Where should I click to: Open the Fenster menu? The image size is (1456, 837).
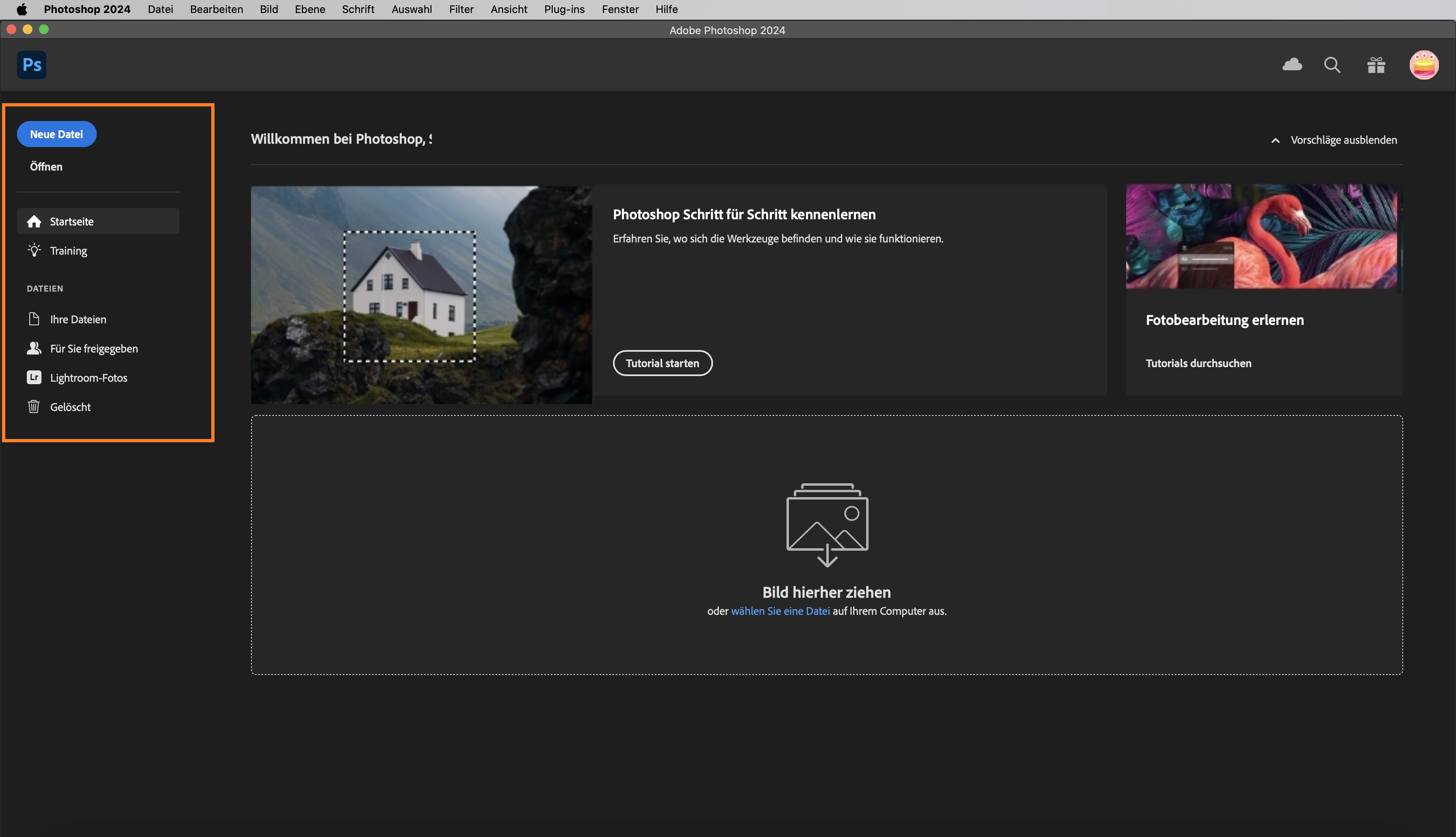tap(620, 9)
